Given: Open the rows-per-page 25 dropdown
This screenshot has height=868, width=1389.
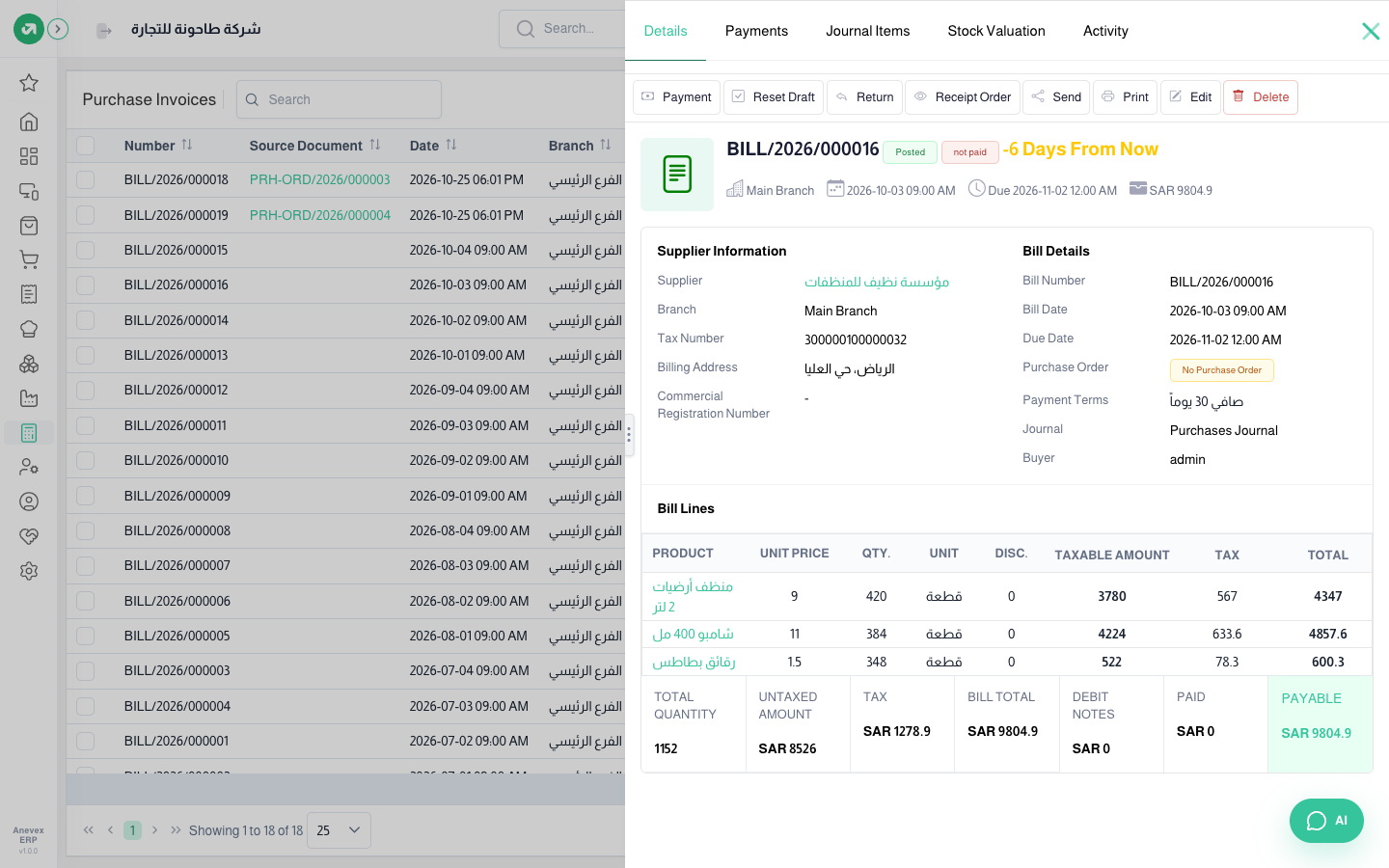Looking at the screenshot, I should pyautogui.click(x=339, y=830).
